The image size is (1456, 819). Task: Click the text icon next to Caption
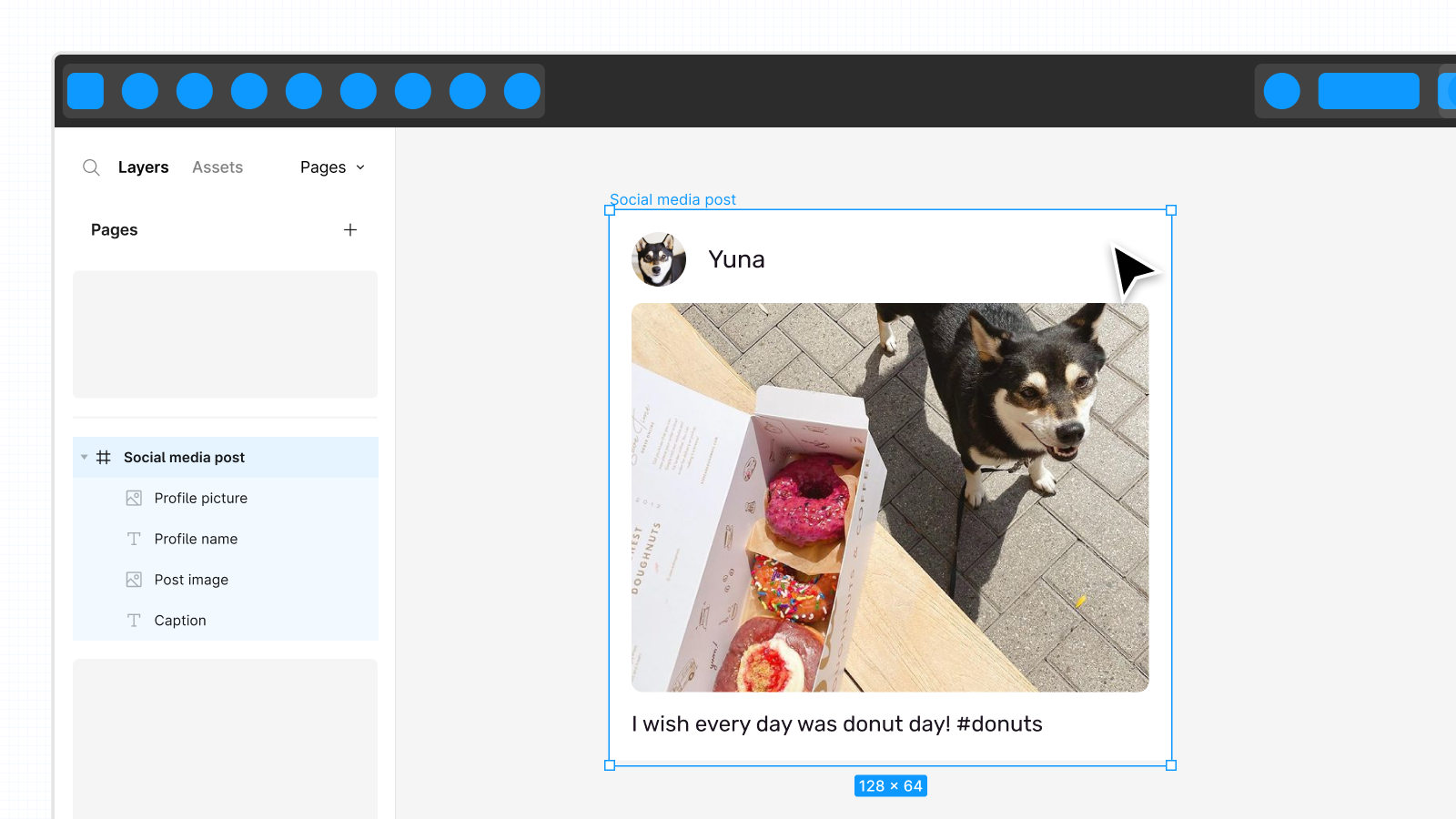134,621
